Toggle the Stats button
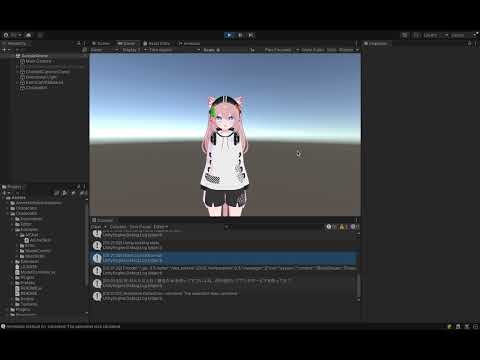The height and width of the screenshot is (360, 480). pos(332,50)
